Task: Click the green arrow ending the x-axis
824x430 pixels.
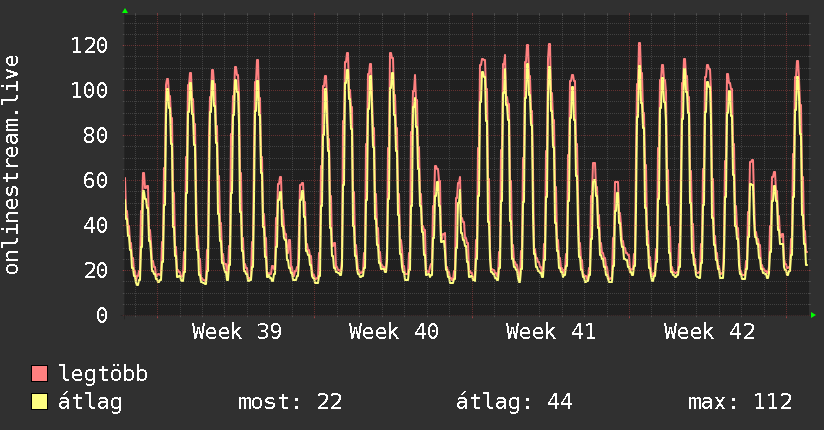Action: [x=813, y=315]
